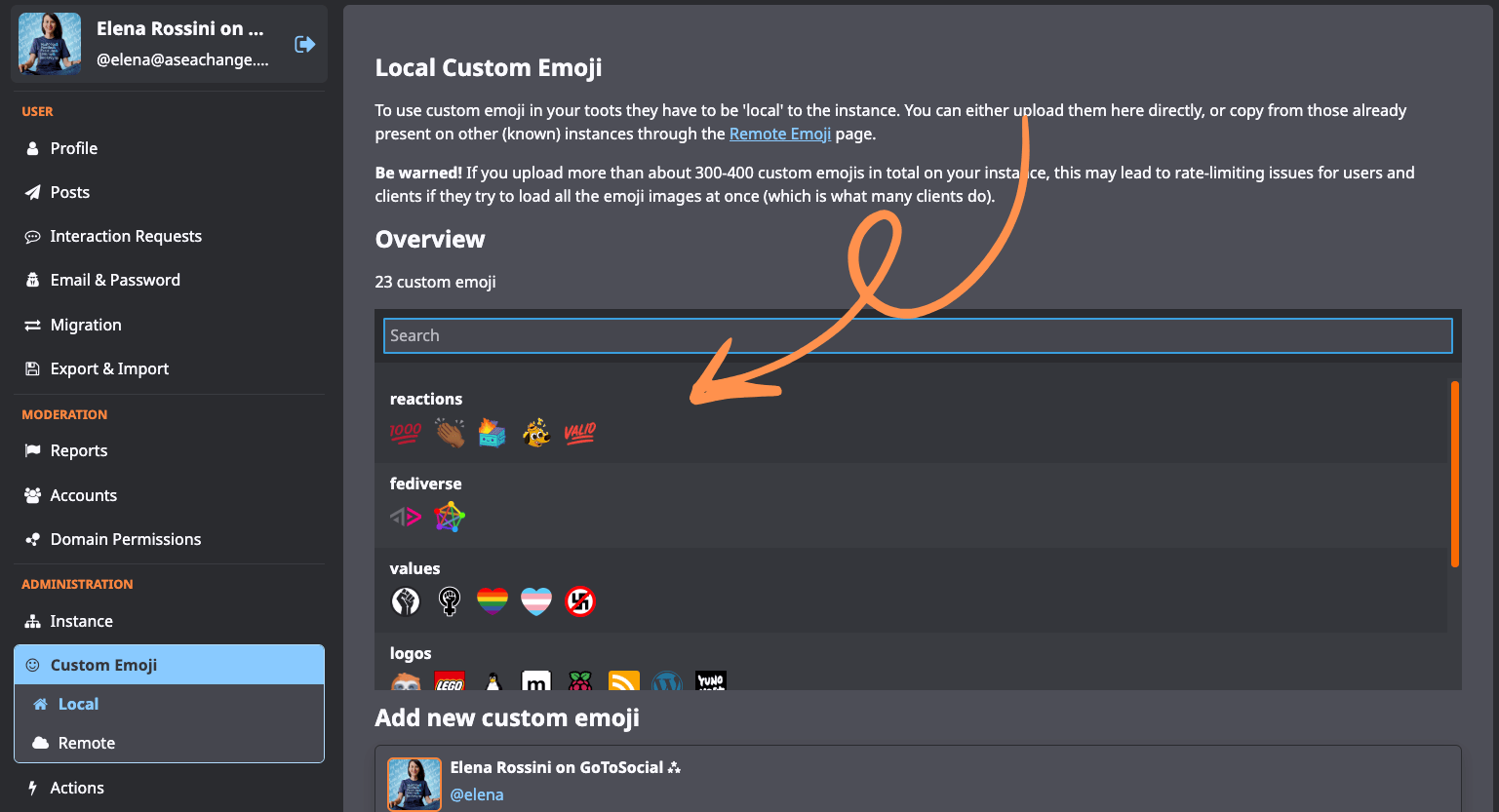Pick the red VALID emoji

[x=579, y=432]
